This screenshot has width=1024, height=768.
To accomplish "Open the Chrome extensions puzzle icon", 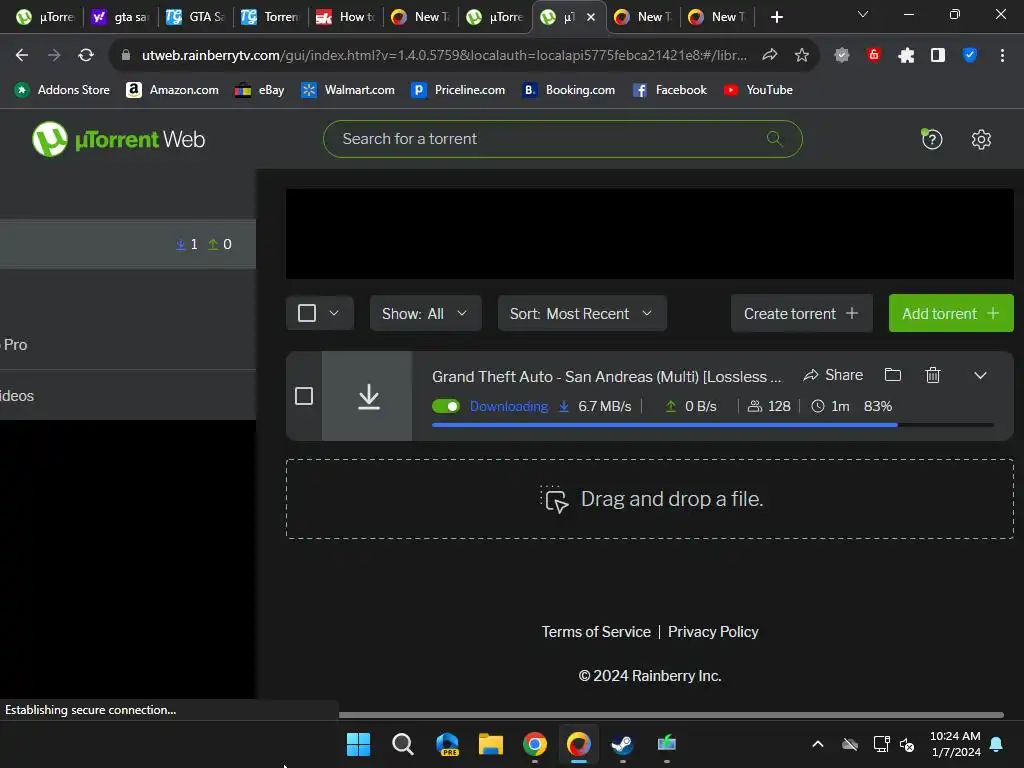I will pyautogui.click(x=906, y=56).
